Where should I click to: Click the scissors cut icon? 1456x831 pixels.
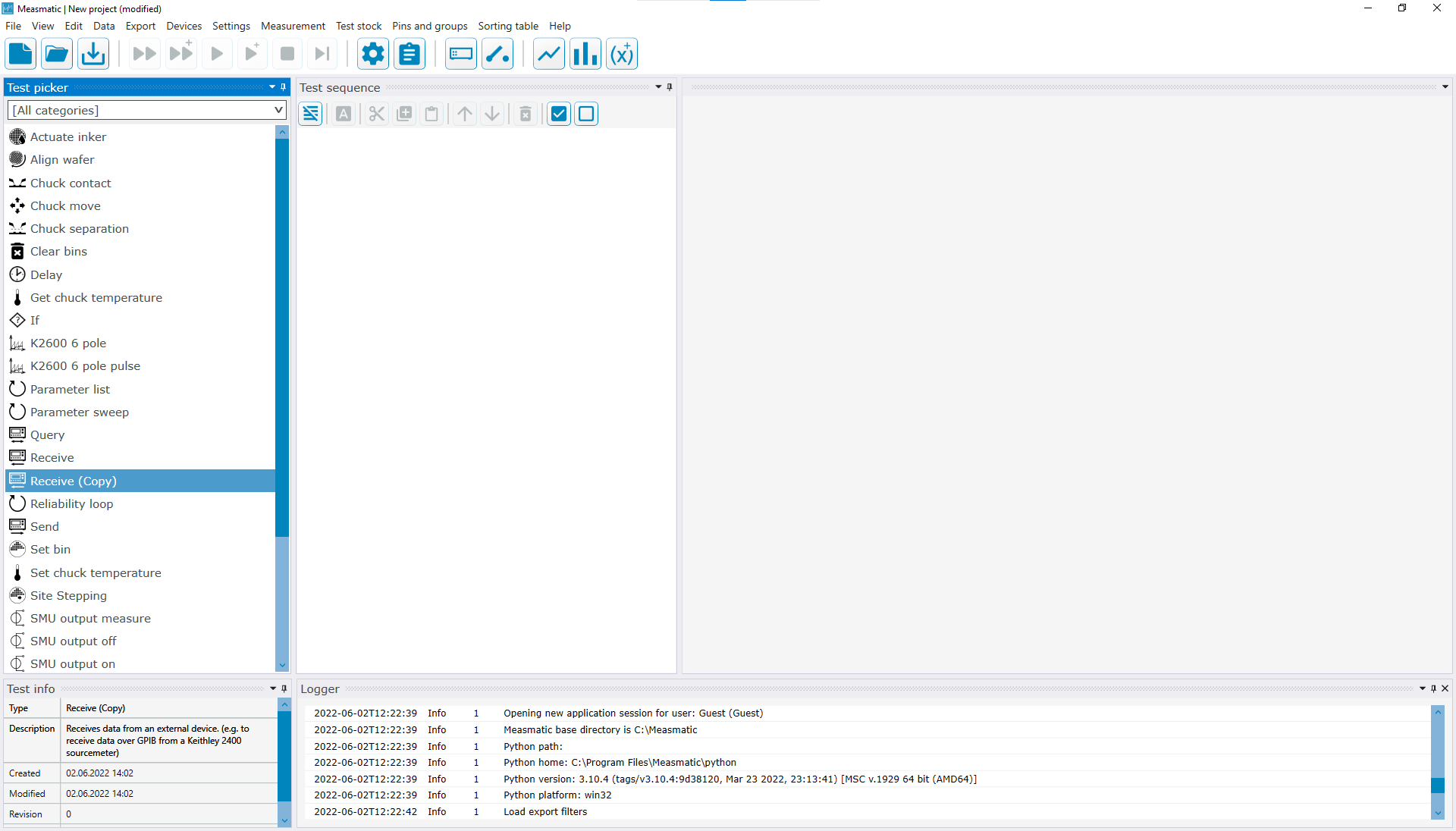[377, 114]
